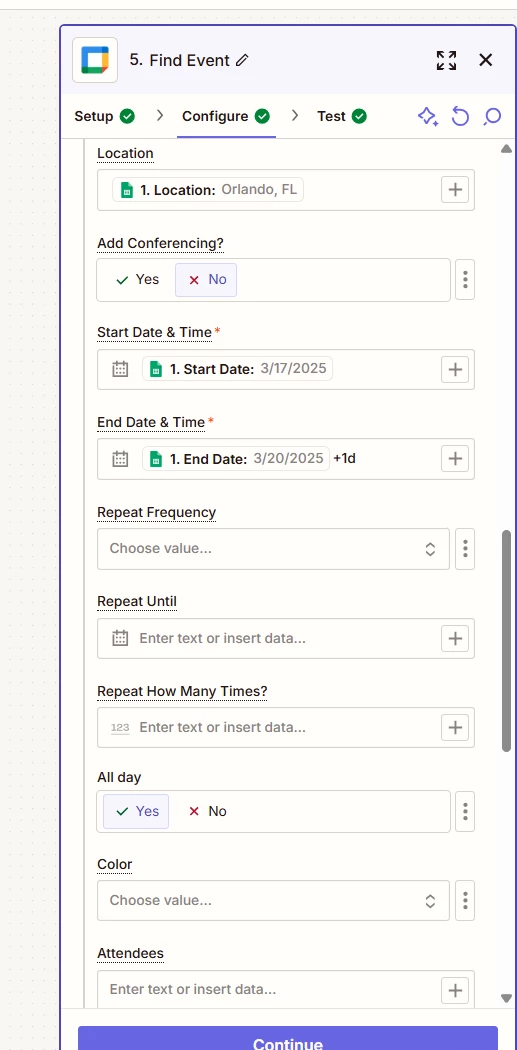This screenshot has height=1050, width=517.
Task: Open the Color dropdown
Action: (273, 901)
